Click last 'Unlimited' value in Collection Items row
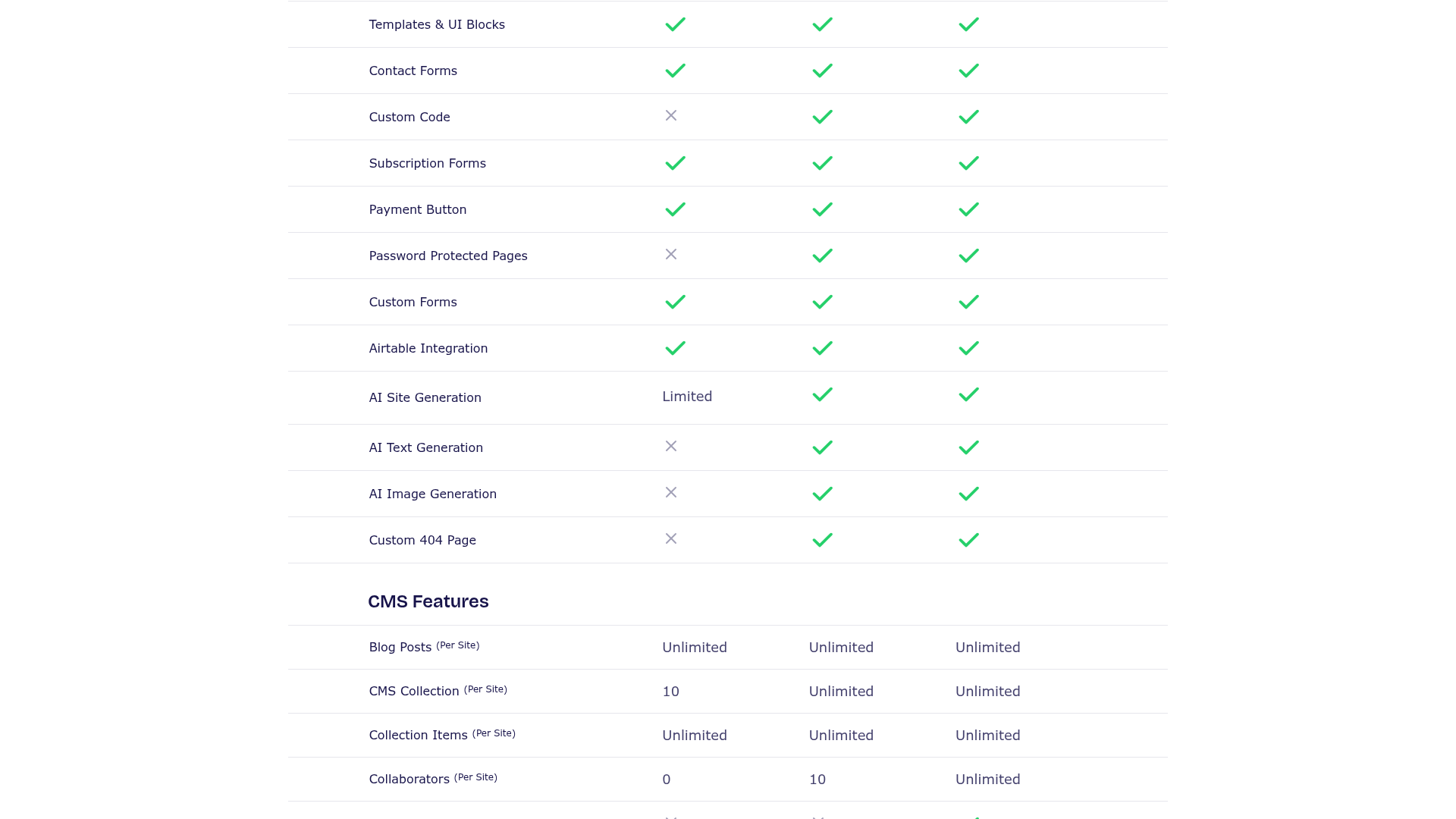The image size is (1456, 819). pyautogui.click(x=987, y=736)
